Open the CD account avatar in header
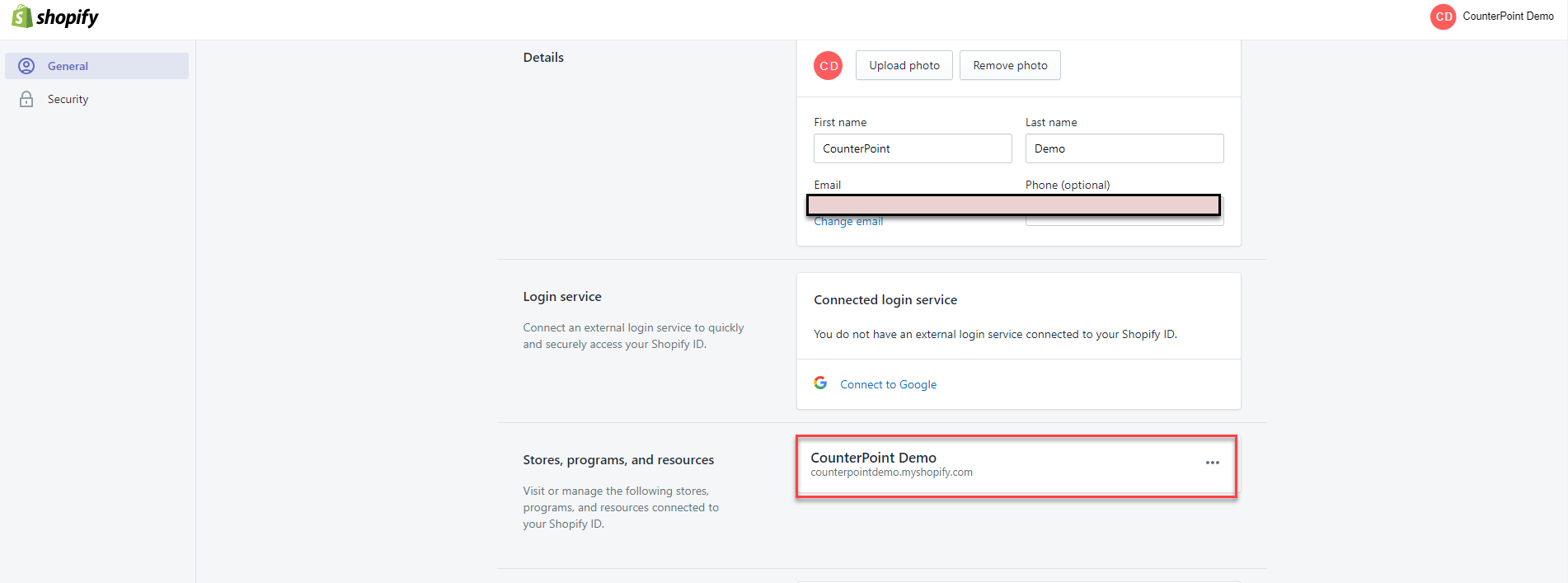Screen dimensions: 1568x583 click(1443, 16)
